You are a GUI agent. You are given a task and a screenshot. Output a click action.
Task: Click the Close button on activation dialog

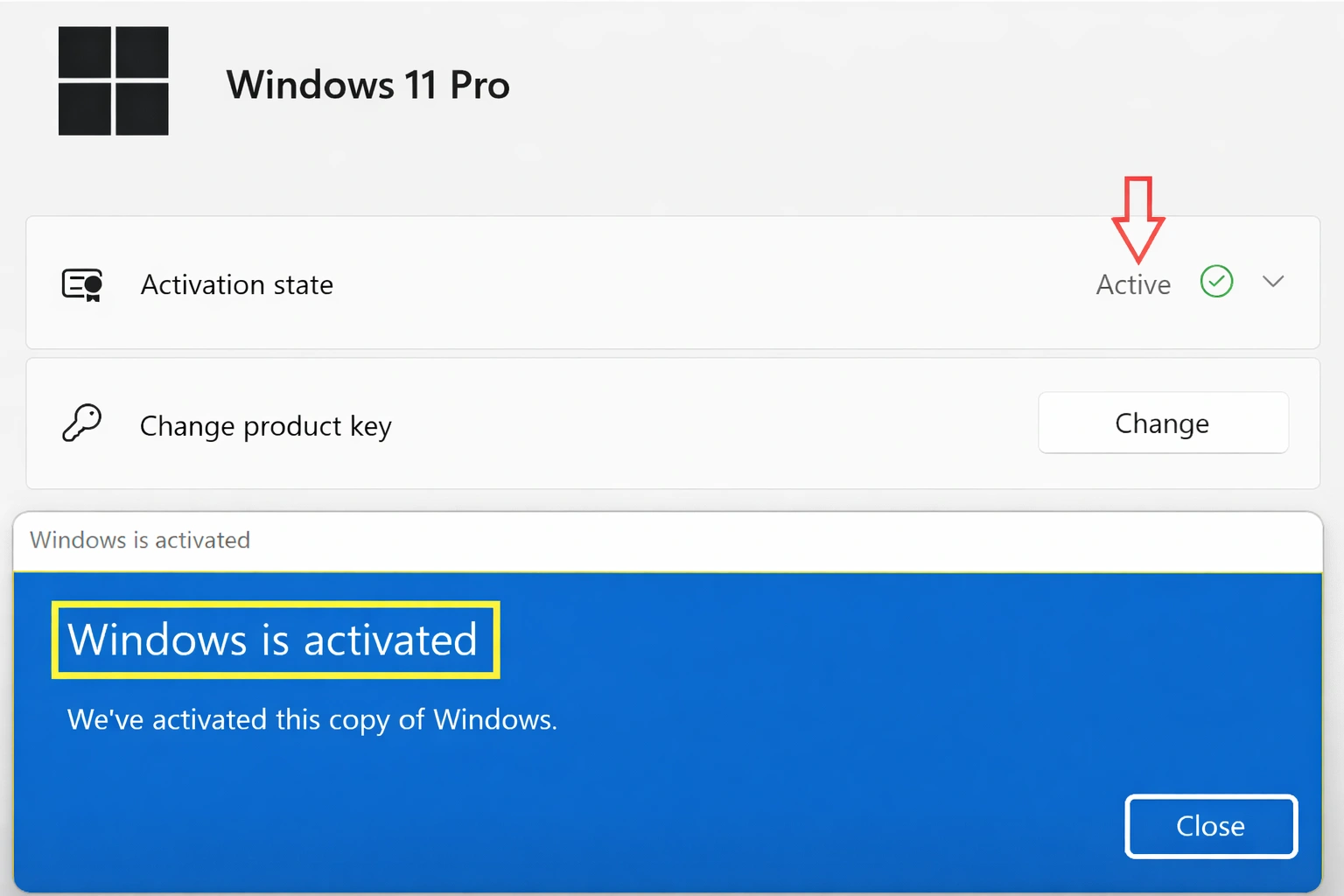1210,826
